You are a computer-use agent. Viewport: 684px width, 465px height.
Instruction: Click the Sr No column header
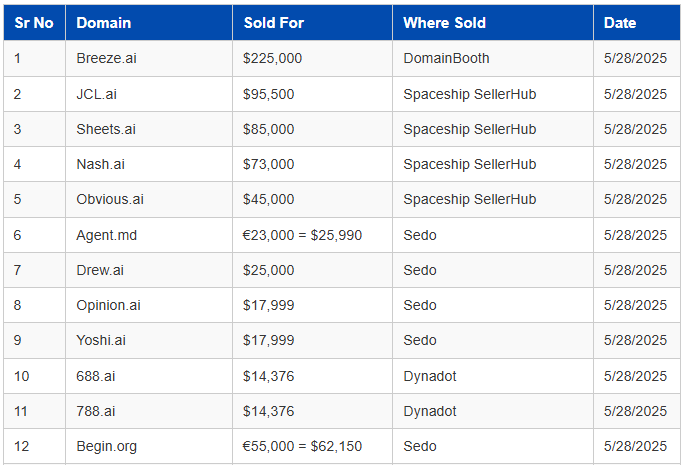(34, 23)
